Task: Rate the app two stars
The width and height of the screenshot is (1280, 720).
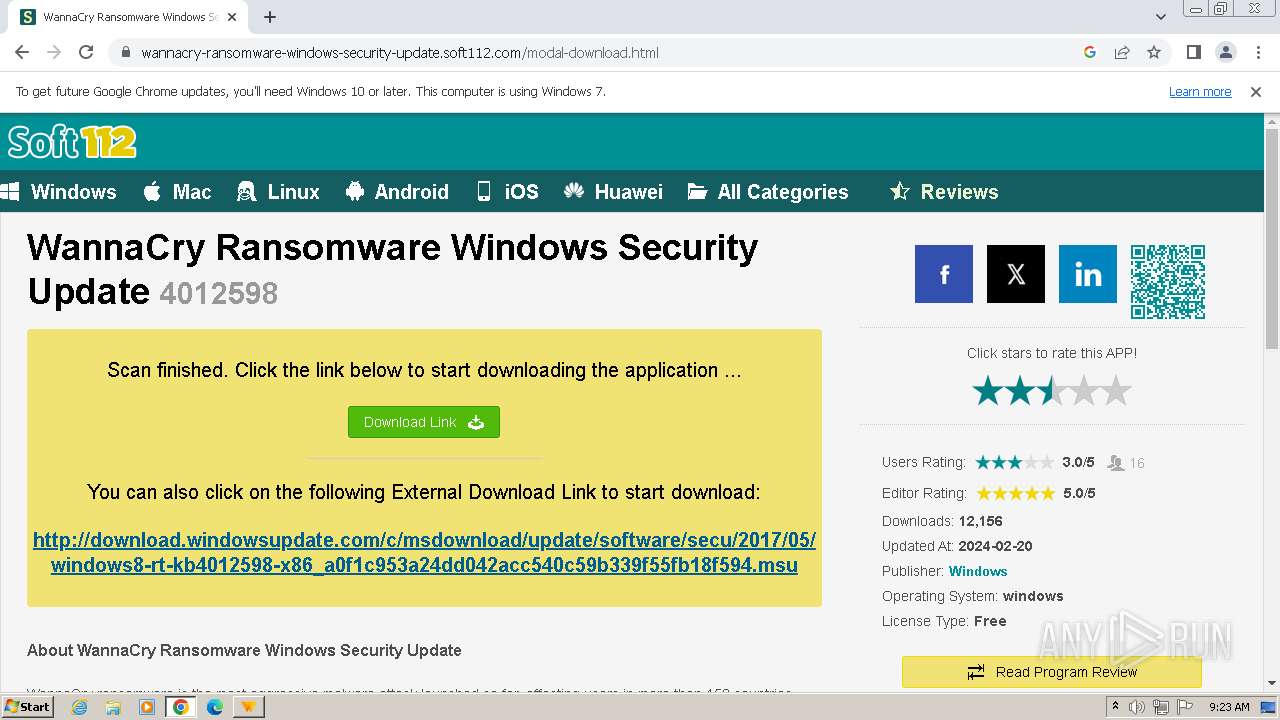Action: (x=1020, y=391)
